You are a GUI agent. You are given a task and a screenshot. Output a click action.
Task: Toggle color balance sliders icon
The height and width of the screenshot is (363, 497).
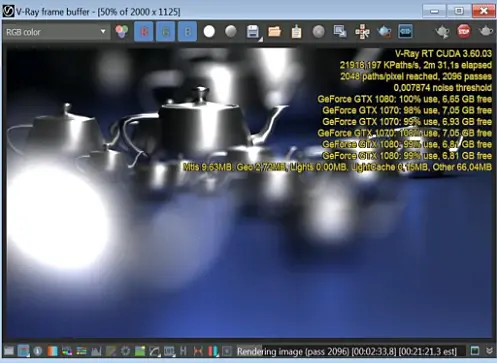point(81,351)
